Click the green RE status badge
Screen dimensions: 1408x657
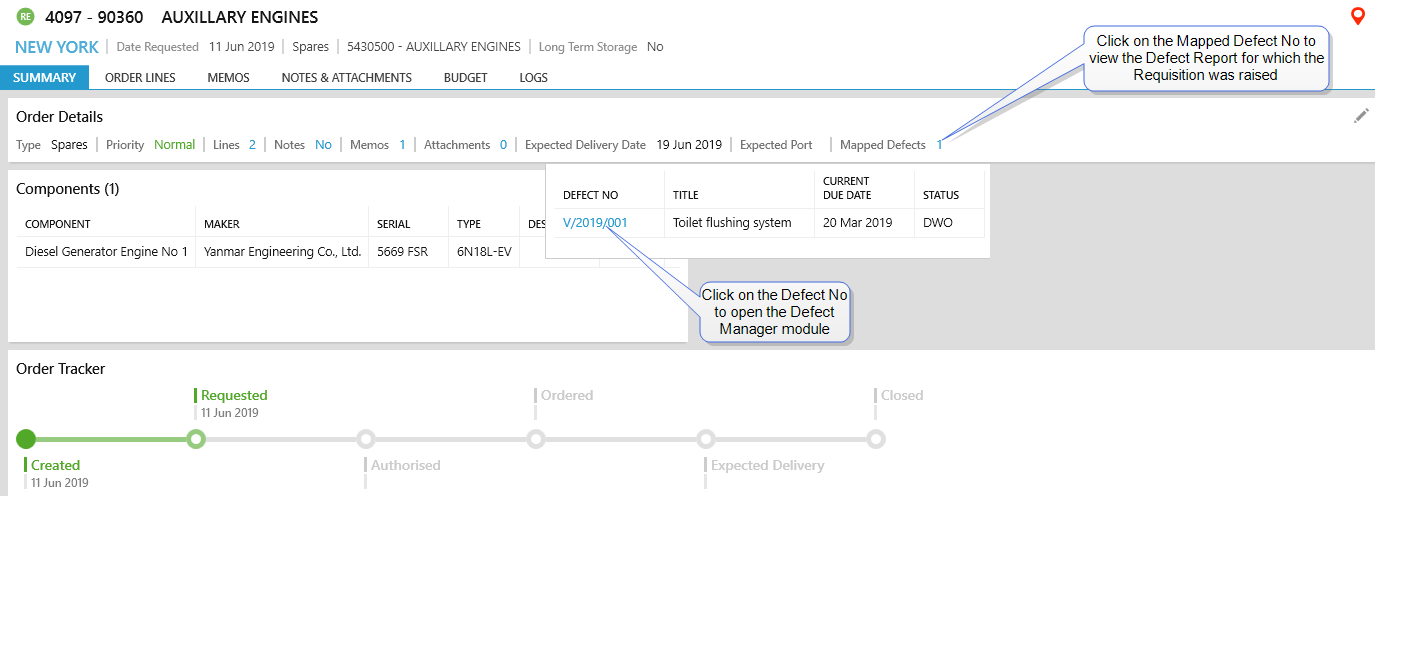(x=25, y=17)
